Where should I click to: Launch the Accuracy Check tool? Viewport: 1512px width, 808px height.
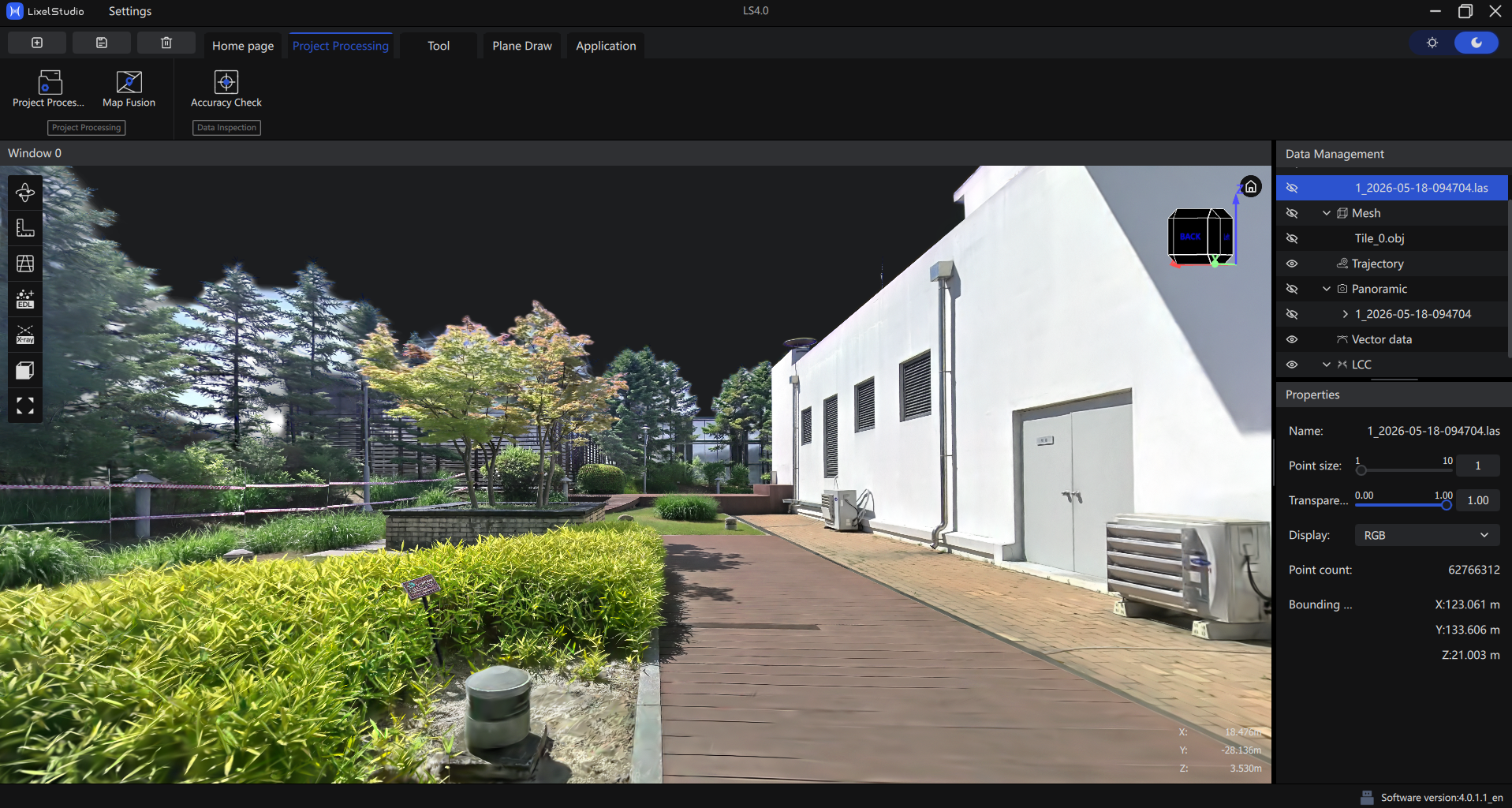pyautogui.click(x=226, y=89)
